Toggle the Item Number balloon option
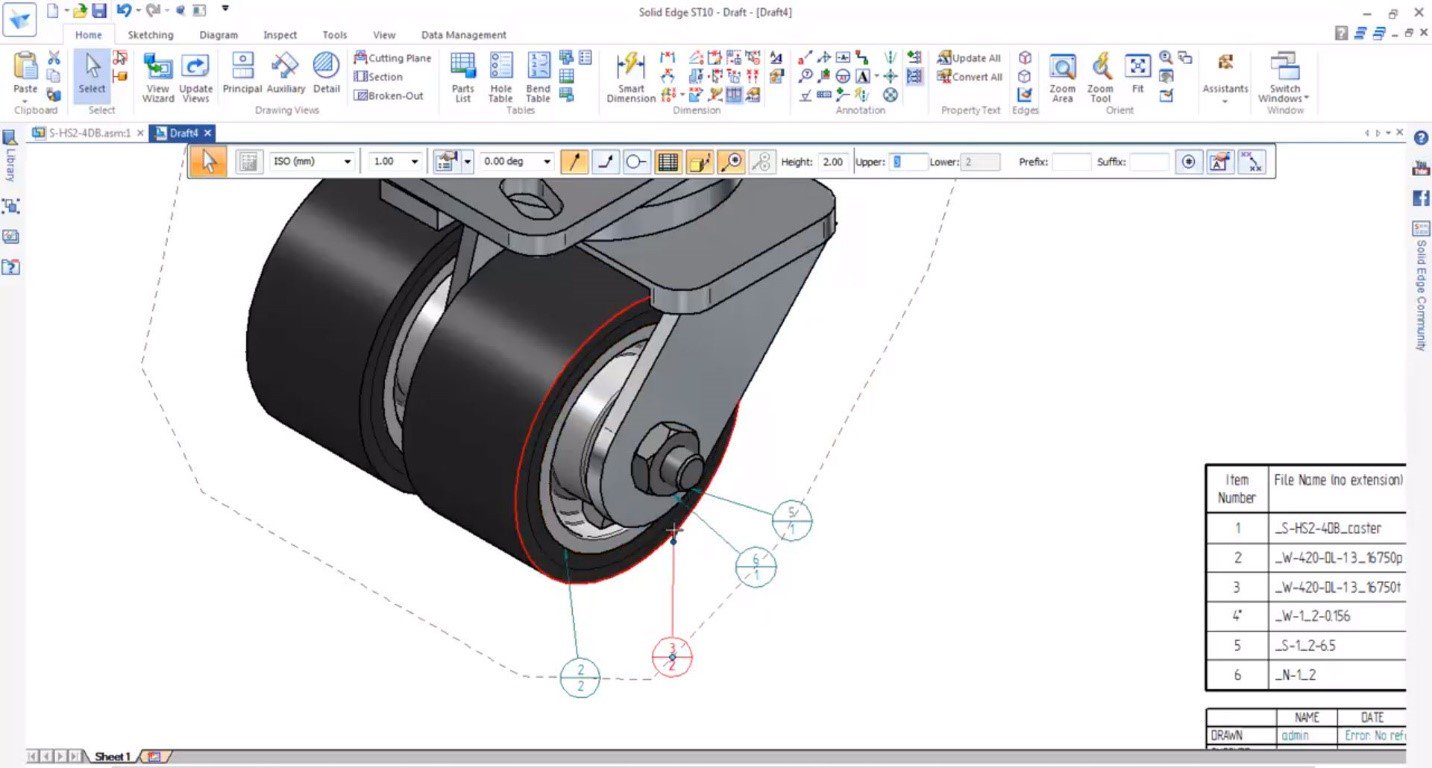This screenshot has height=768, width=1432. click(700, 161)
